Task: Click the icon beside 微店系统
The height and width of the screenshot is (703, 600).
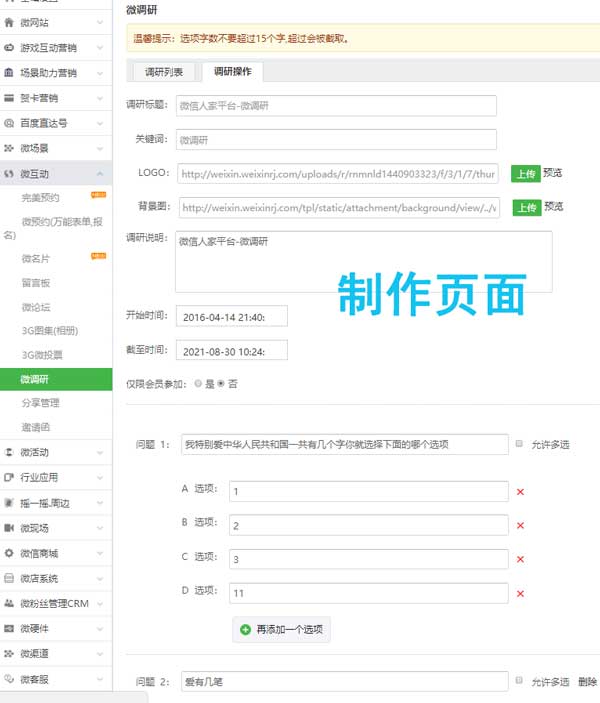Action: (x=9, y=578)
